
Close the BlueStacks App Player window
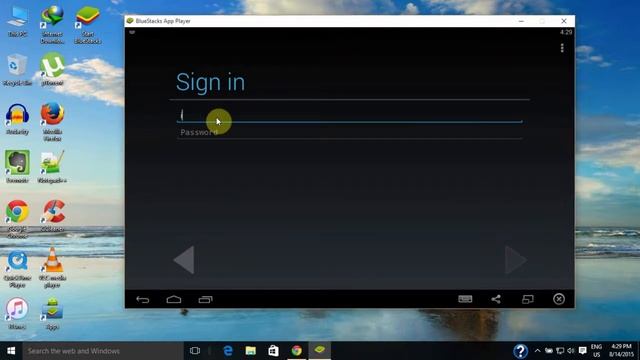point(564,21)
